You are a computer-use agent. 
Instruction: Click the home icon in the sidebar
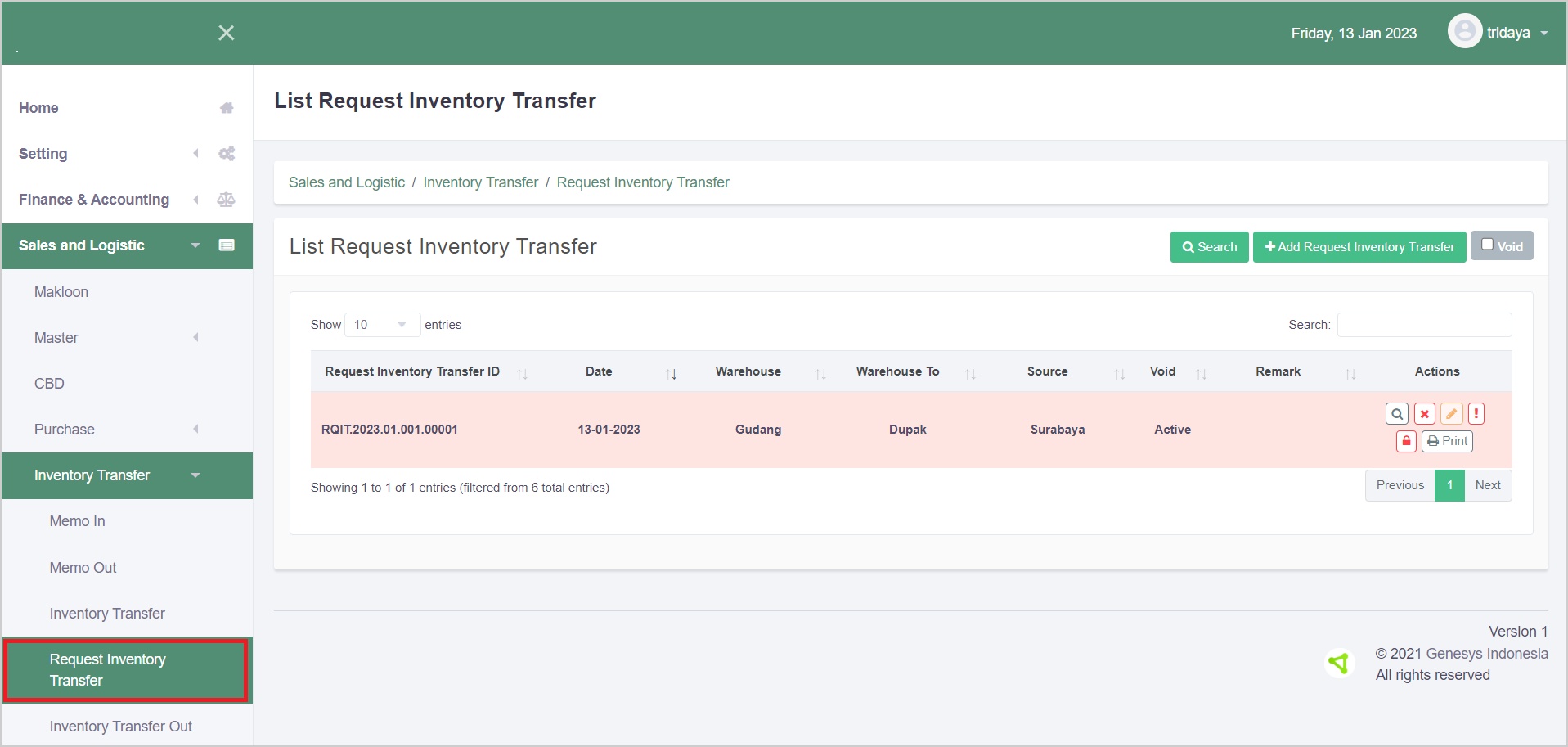(227, 107)
